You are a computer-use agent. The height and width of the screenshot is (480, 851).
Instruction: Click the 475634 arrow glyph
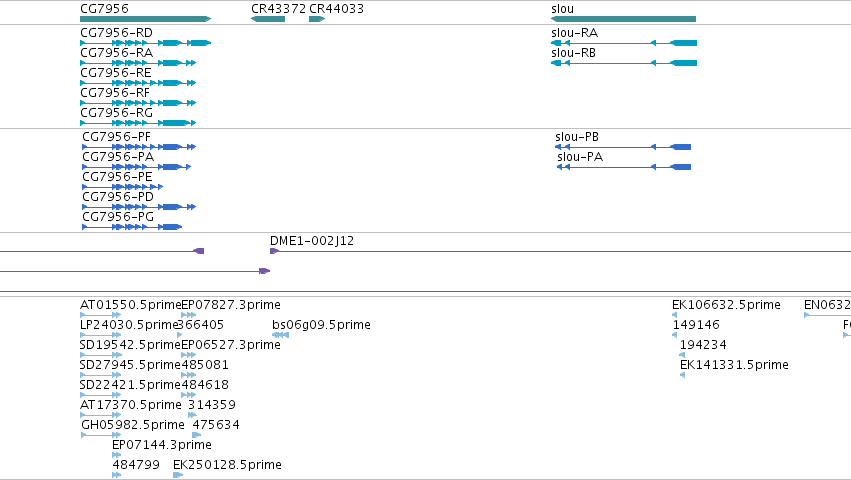point(196,435)
